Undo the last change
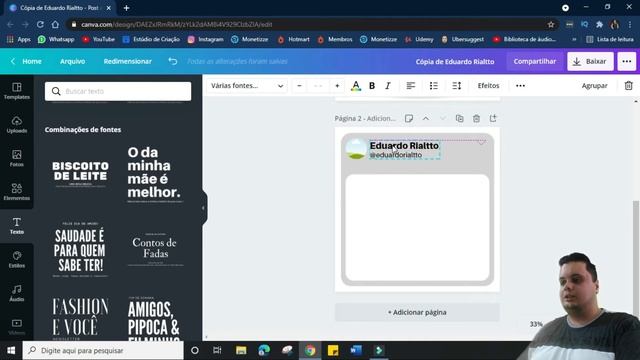Image resolution: width=640 pixels, height=360 pixels. click(173, 61)
